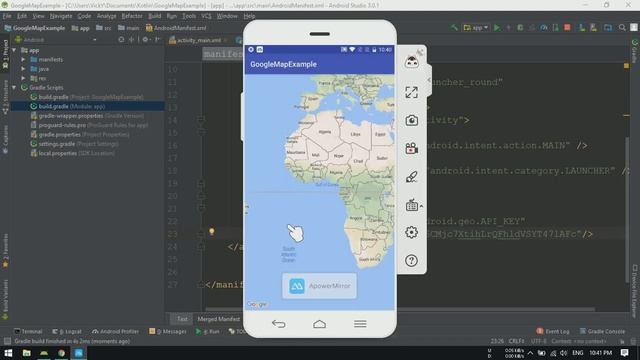Open the app run configuration dropdown
640x360 pixels.
[x=476, y=28]
